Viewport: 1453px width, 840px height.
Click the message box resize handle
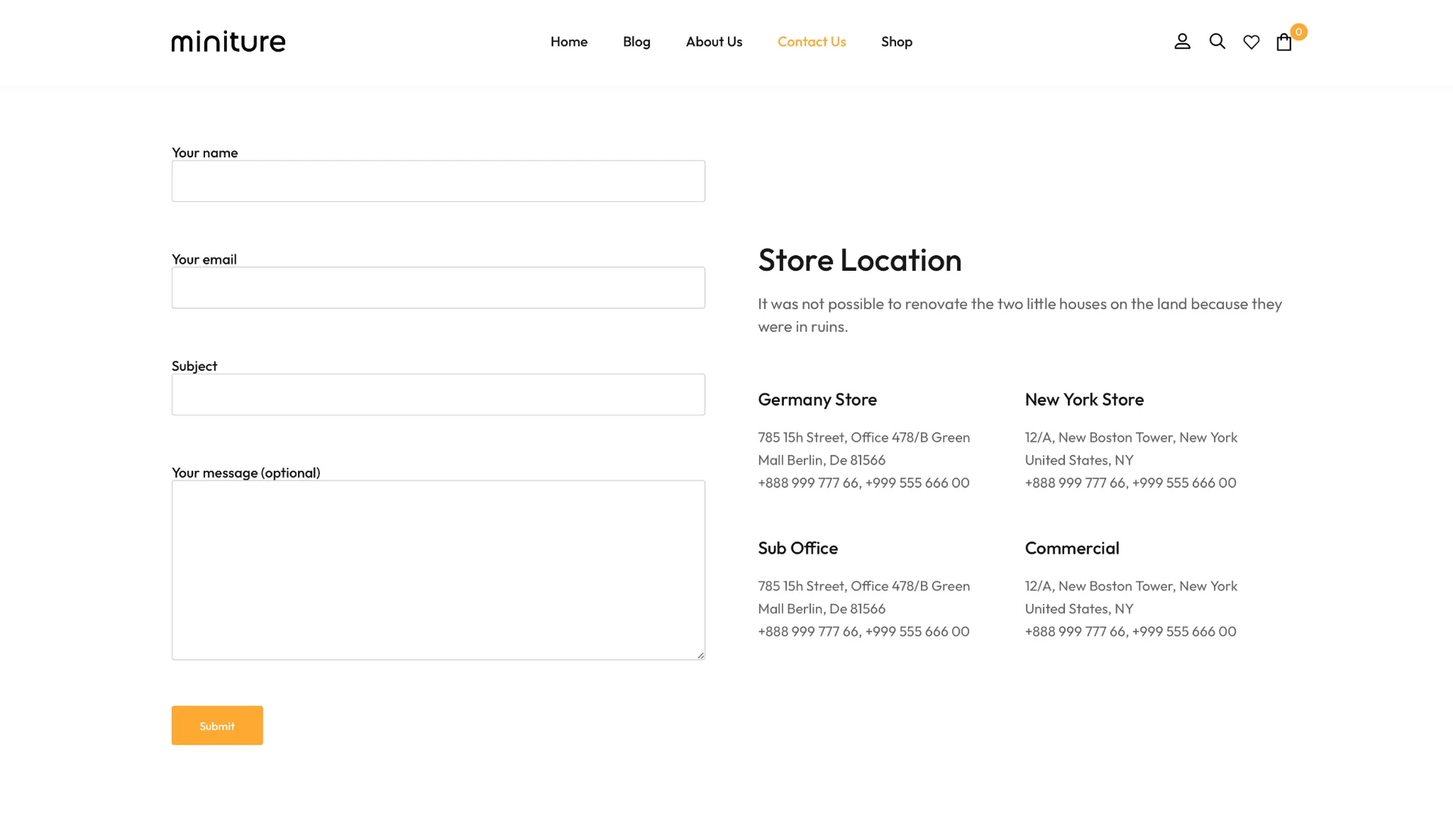pyautogui.click(x=701, y=655)
